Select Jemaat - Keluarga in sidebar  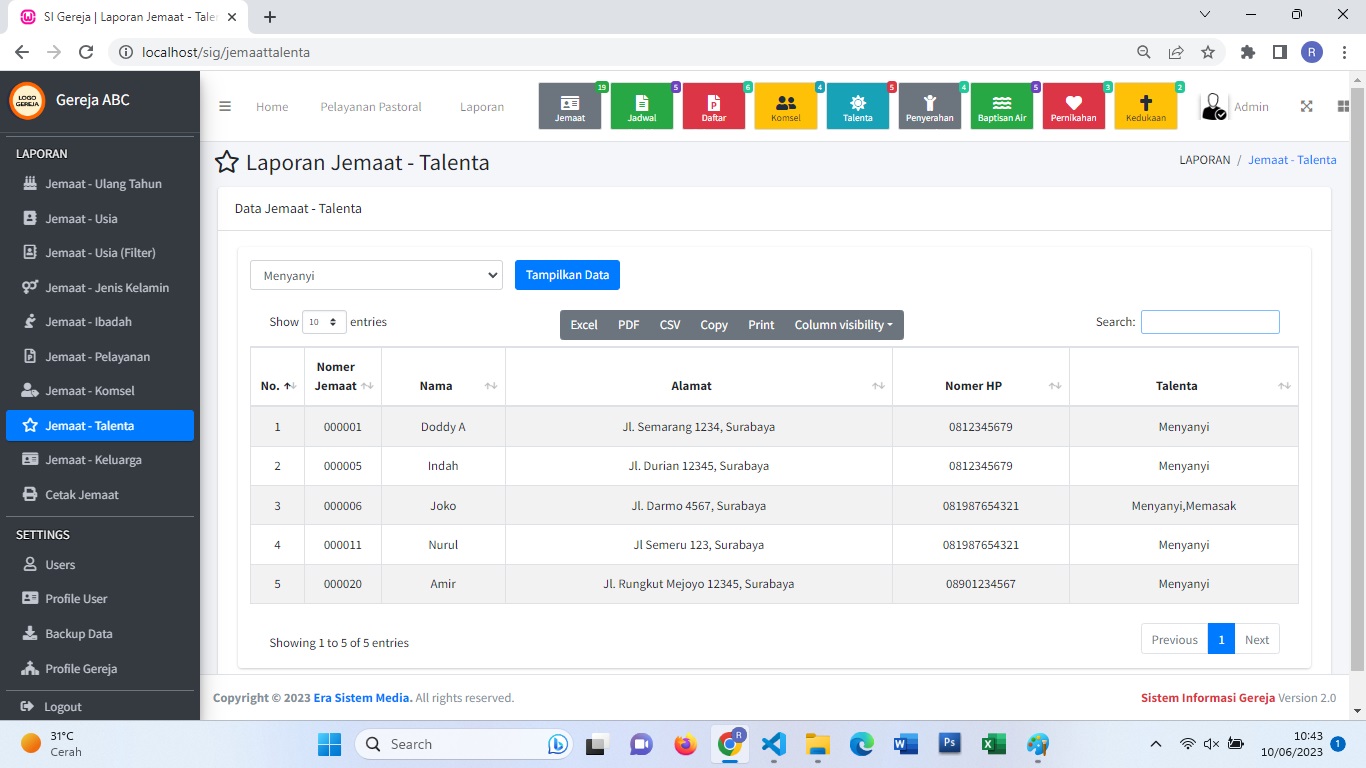click(93, 460)
